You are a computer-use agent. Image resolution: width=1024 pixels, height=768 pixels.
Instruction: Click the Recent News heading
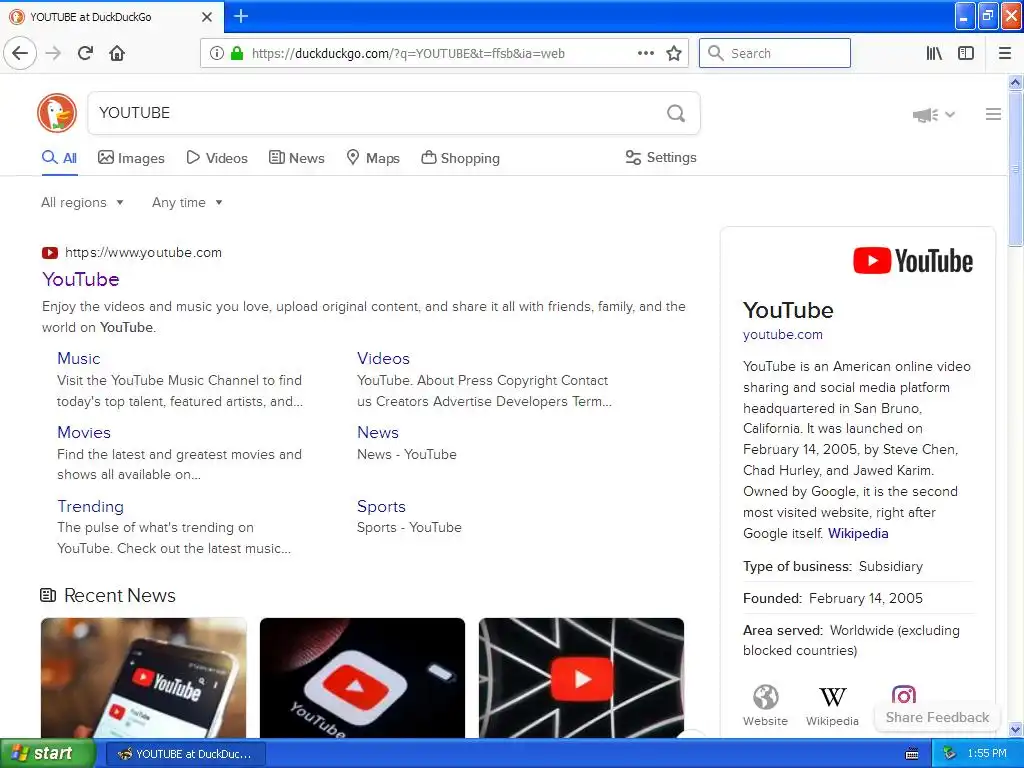tap(120, 596)
